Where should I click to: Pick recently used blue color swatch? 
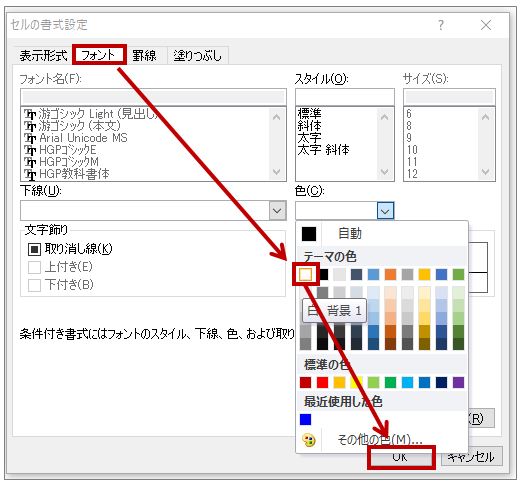click(305, 419)
